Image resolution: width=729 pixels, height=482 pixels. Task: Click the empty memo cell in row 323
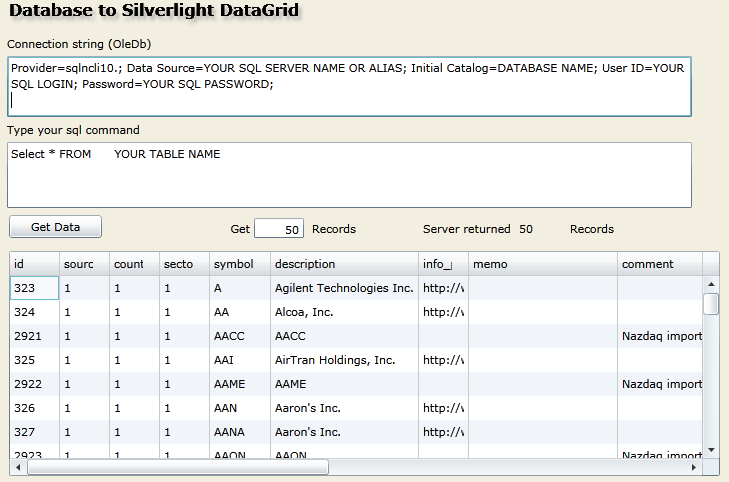tap(543, 288)
